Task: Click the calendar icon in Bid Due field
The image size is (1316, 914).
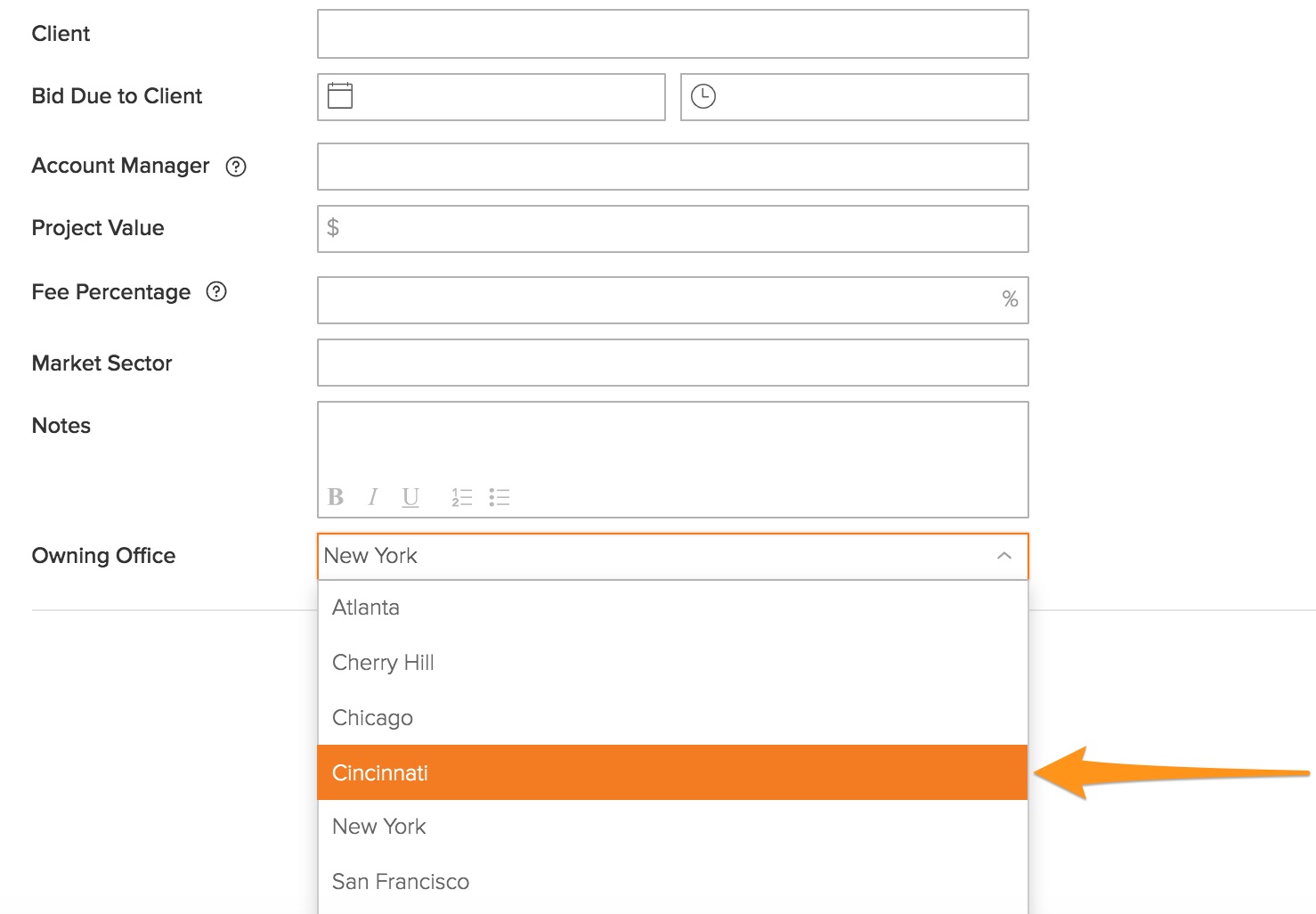Action: coord(340,96)
